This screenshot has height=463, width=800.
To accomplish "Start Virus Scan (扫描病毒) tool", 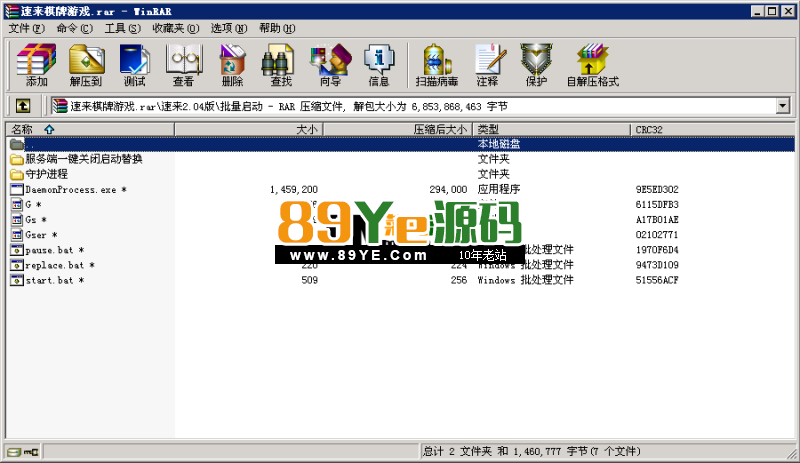I will click(x=436, y=65).
